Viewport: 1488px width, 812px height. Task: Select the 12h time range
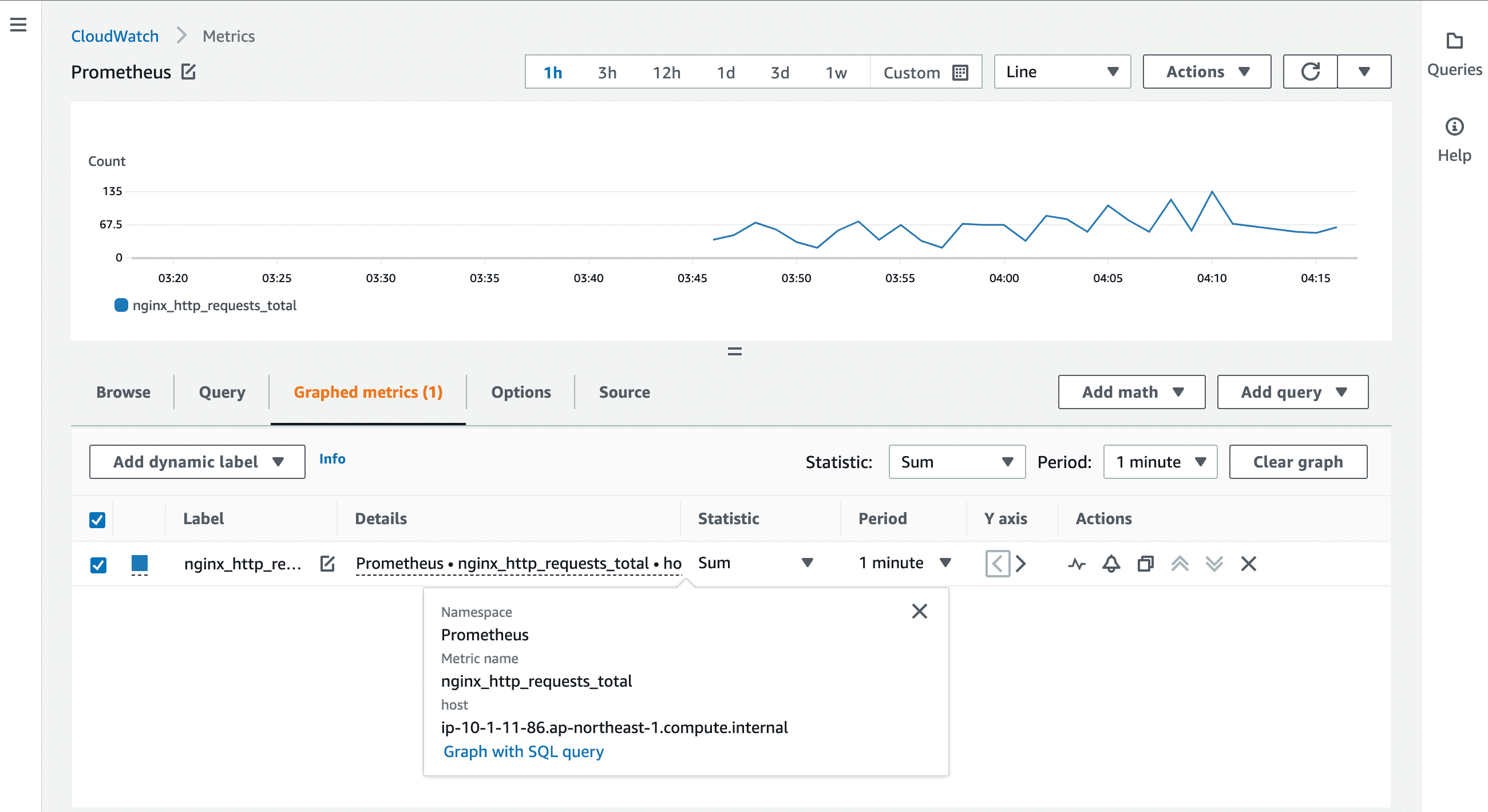point(666,72)
